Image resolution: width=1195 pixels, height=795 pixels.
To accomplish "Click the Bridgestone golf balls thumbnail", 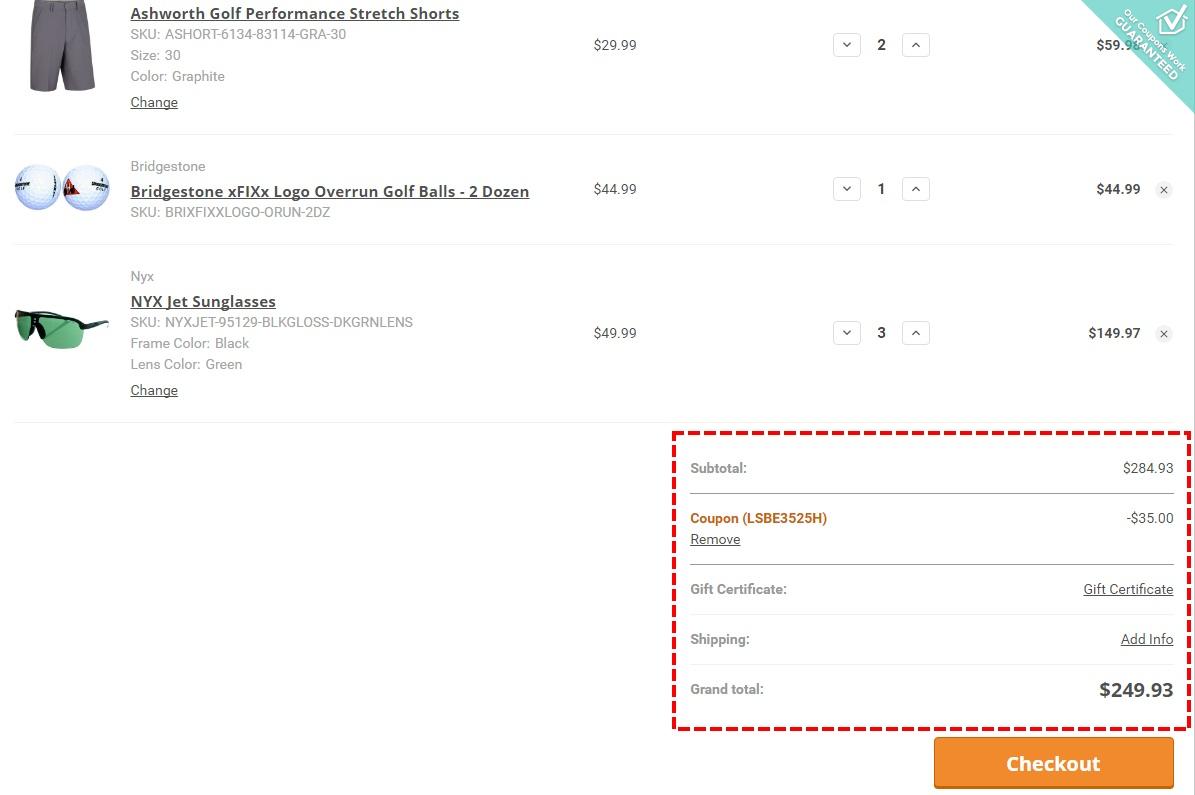I will (x=62, y=188).
